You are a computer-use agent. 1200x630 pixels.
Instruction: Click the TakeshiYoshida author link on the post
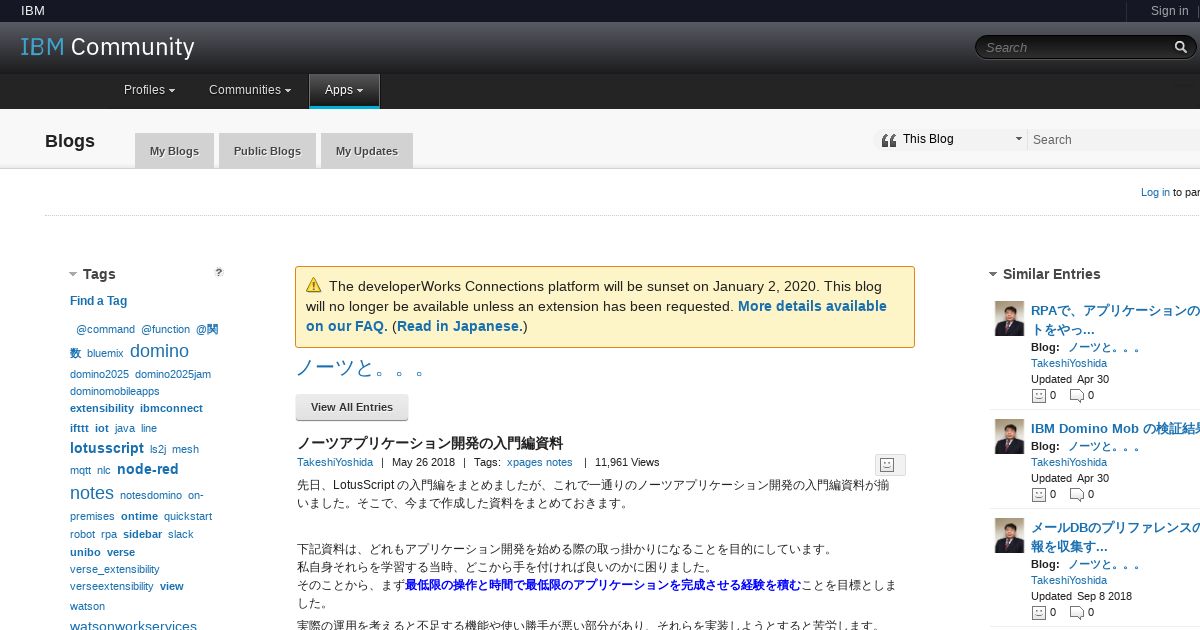[x=335, y=462]
